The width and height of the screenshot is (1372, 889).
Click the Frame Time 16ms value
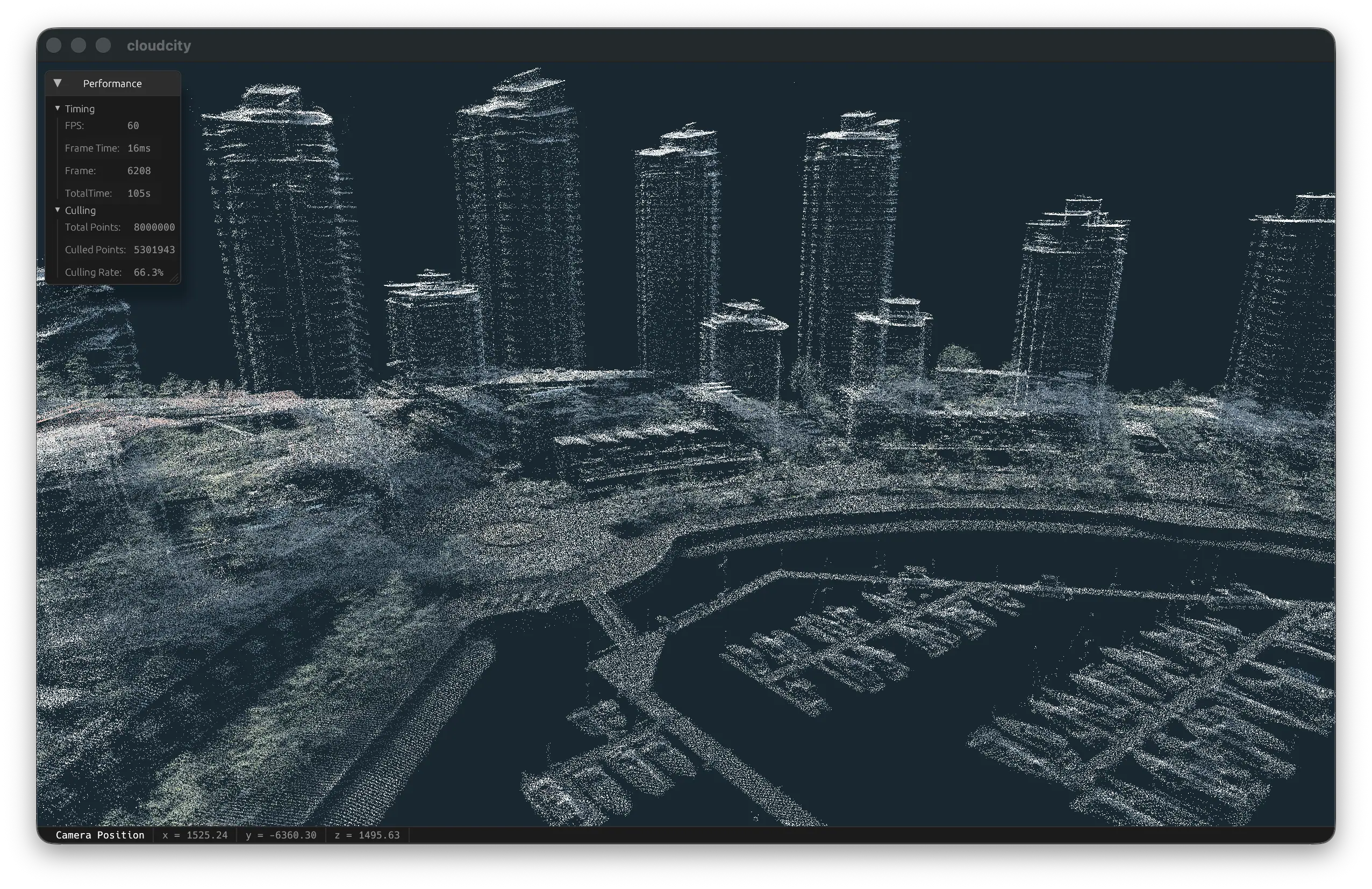tap(139, 148)
